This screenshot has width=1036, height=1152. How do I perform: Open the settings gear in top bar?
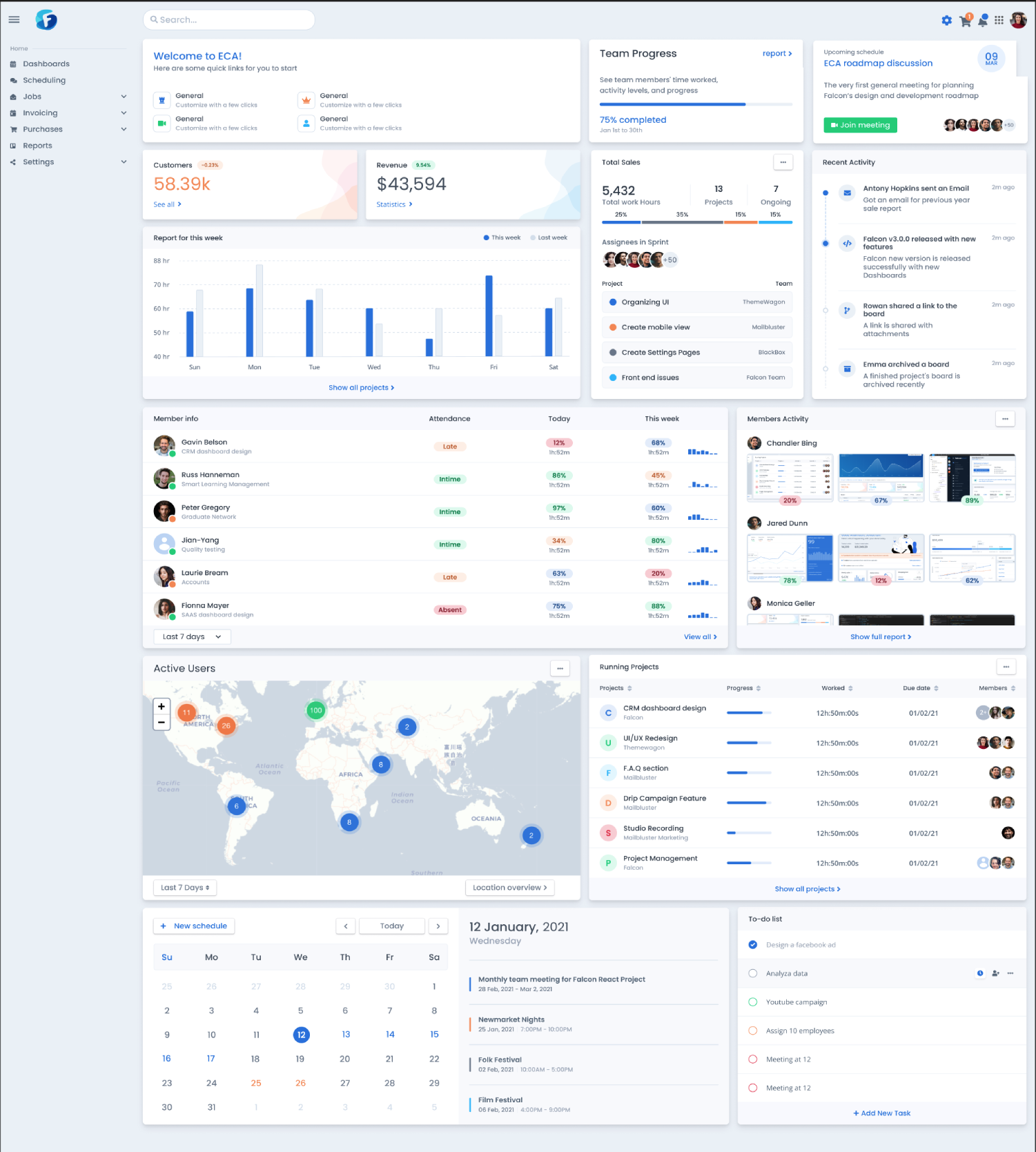tap(946, 21)
